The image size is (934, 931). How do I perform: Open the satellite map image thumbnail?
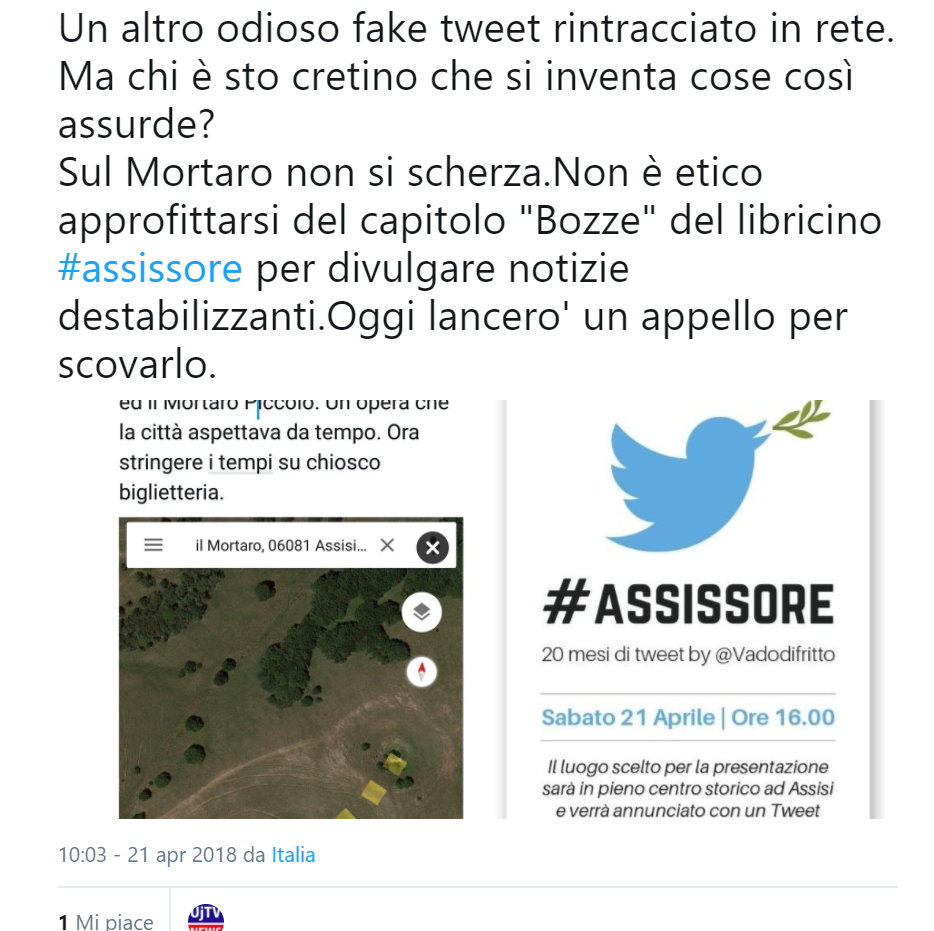tap(291, 668)
